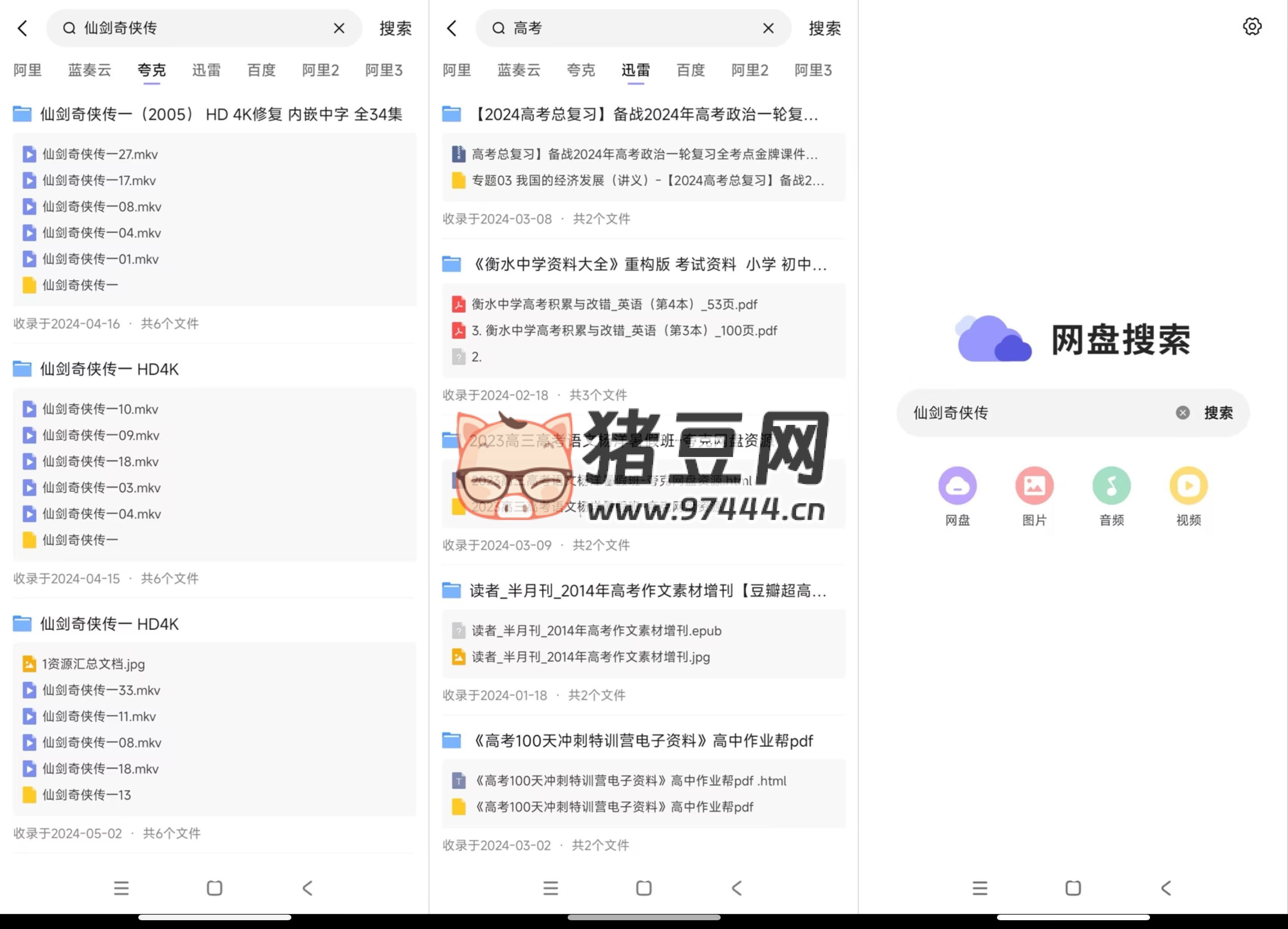
Task: Select file 仙剑奇侠传一01.mkv
Action: click(x=101, y=259)
